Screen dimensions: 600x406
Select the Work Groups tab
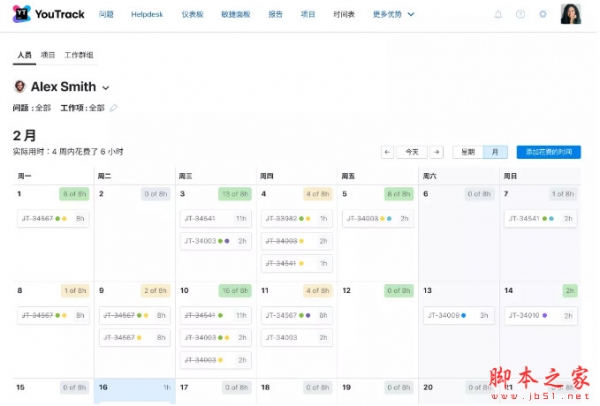79,57
